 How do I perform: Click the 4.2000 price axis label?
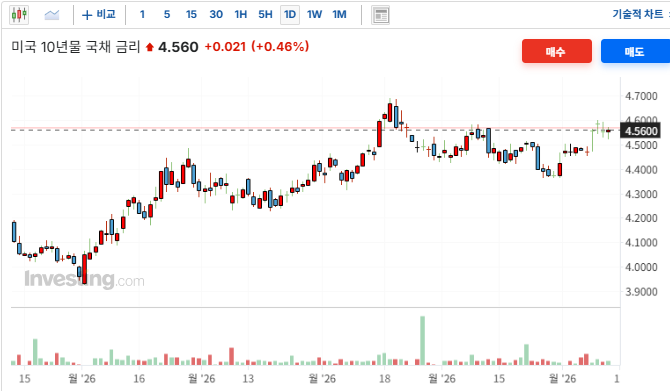(x=641, y=218)
